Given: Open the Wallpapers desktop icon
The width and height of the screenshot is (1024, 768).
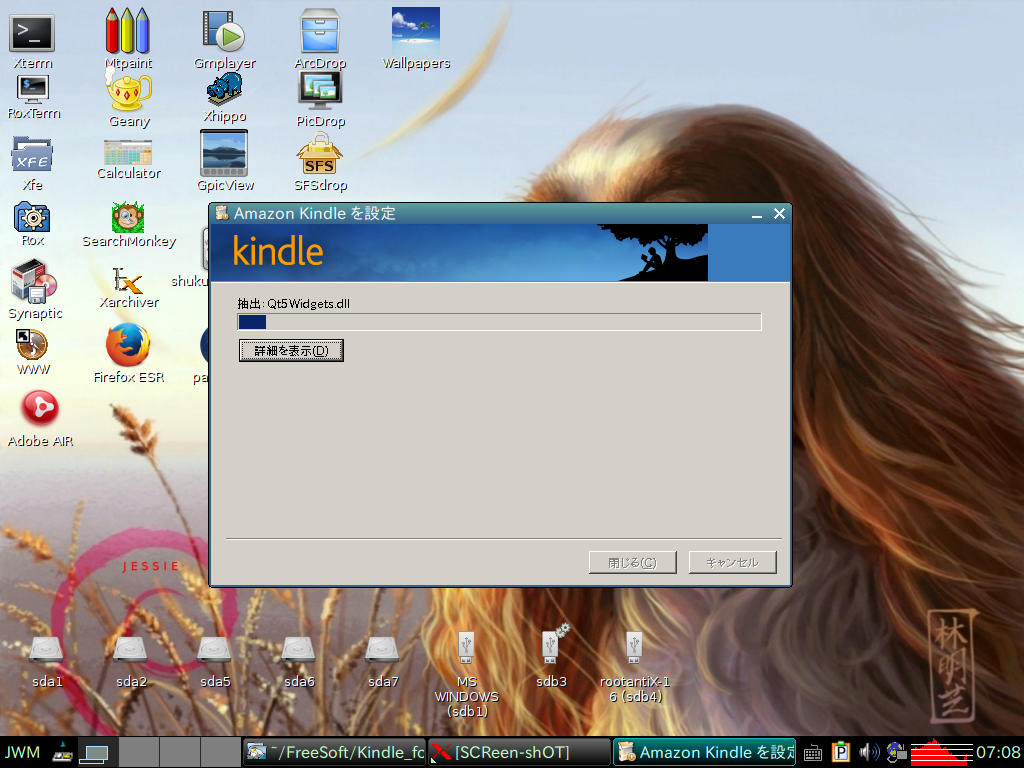Looking at the screenshot, I should [415, 30].
